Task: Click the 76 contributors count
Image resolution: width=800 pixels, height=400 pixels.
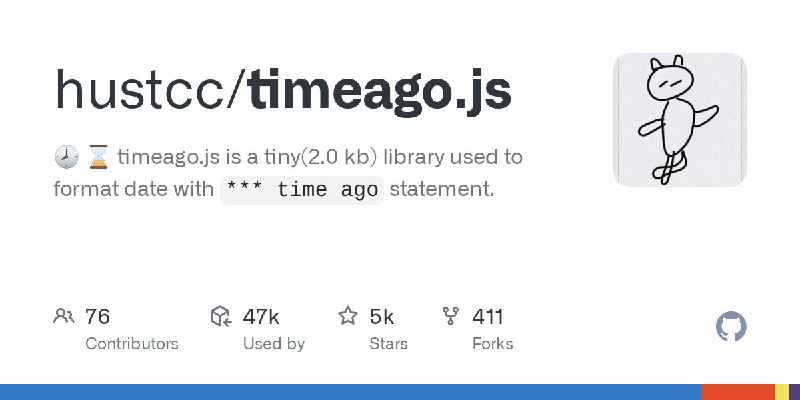Action: point(97,316)
